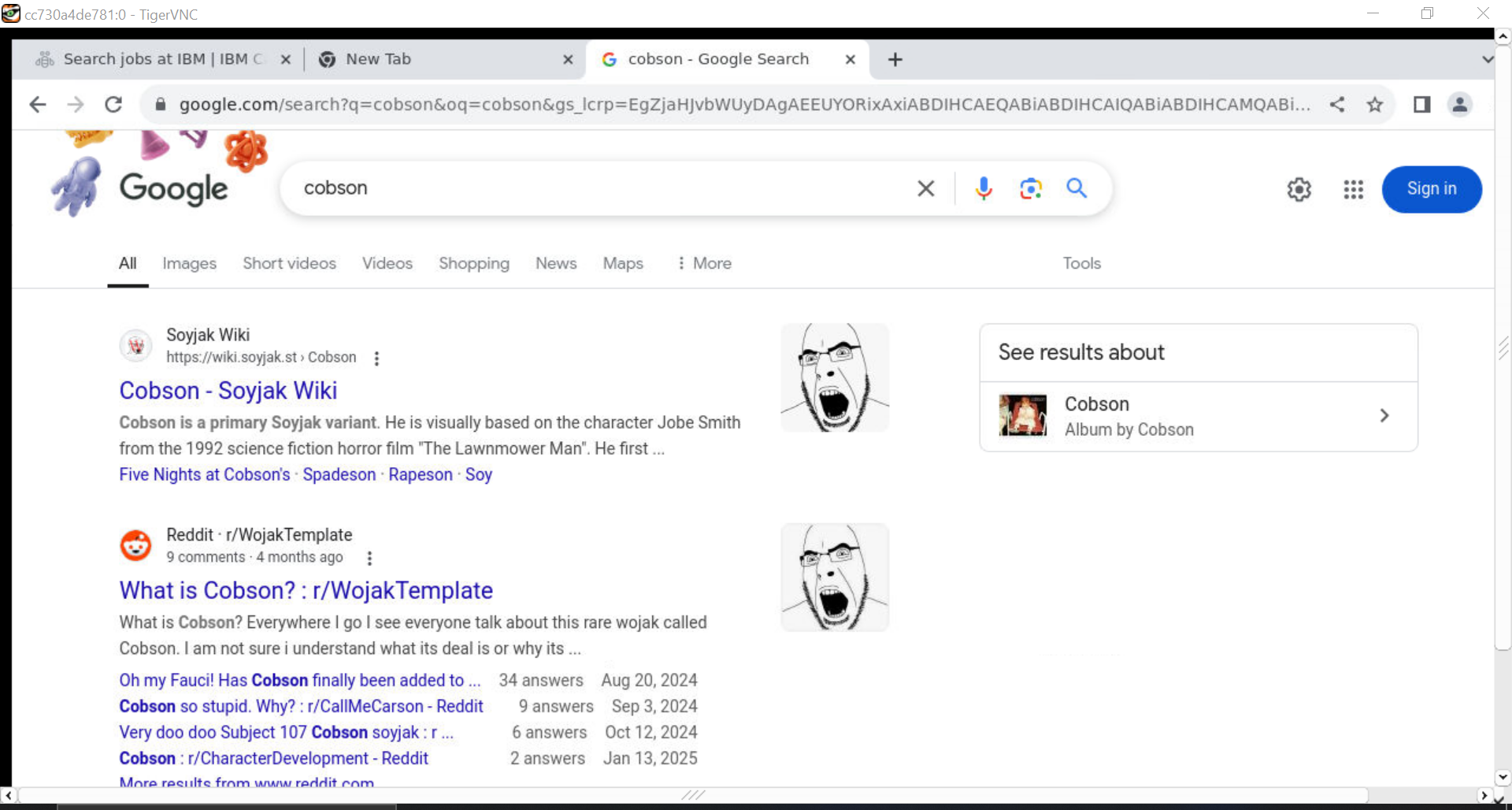1512x810 pixels.
Task: Click the voice search microphone icon
Action: [983, 188]
